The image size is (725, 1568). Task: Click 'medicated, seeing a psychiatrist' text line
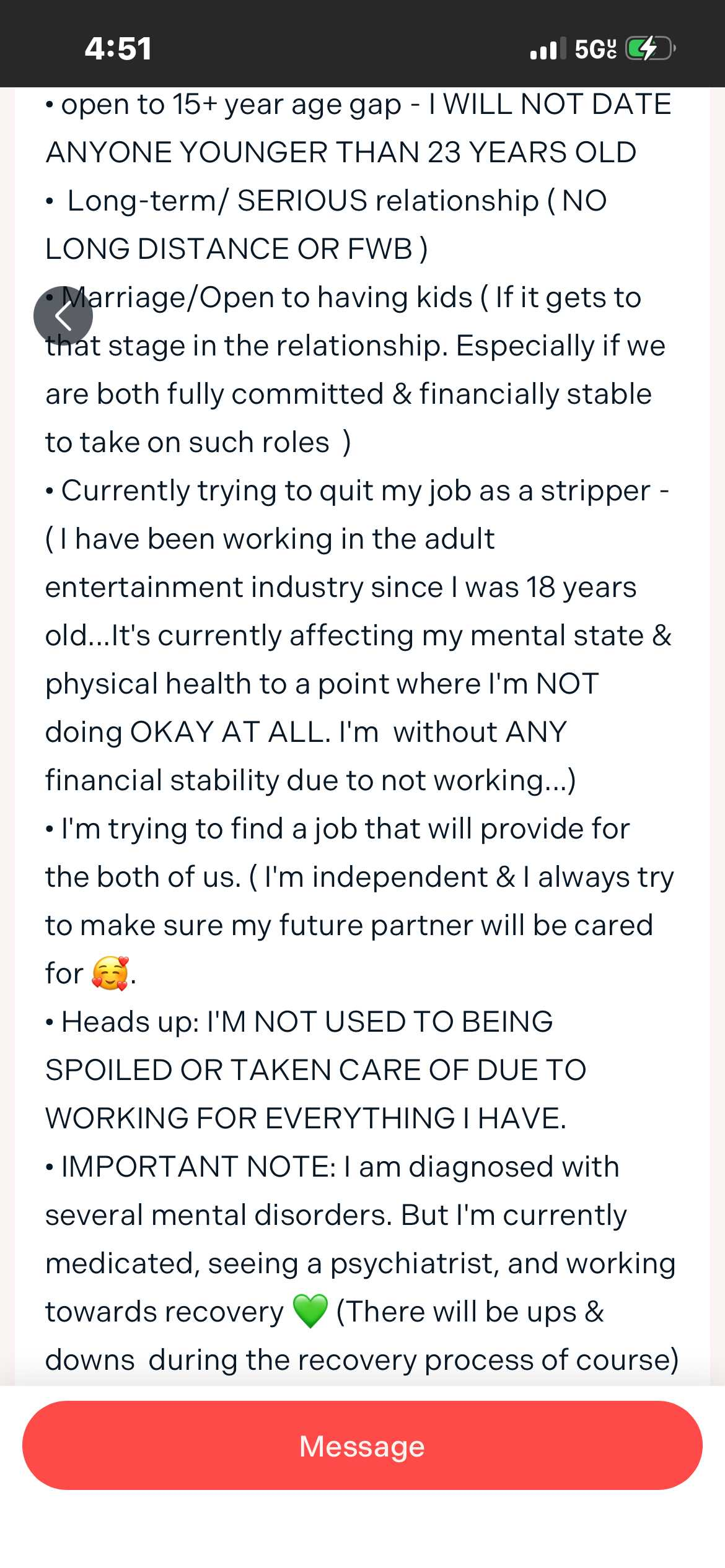tap(359, 1263)
